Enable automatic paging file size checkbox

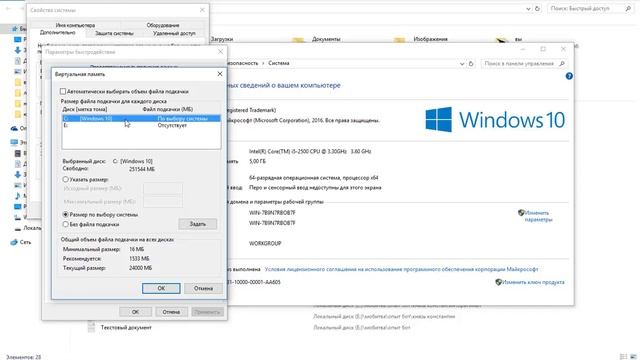(x=63, y=91)
